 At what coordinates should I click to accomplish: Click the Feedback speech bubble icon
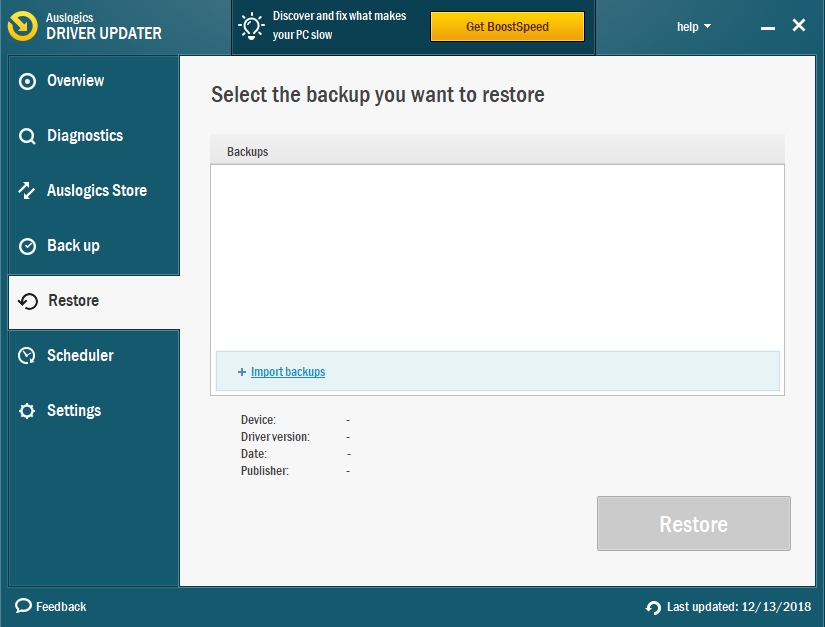(x=23, y=606)
